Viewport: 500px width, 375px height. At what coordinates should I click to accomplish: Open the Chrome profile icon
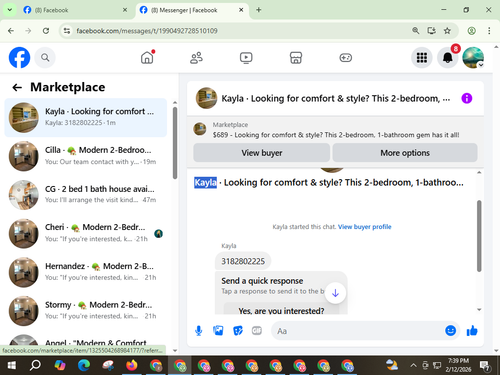coord(471,31)
